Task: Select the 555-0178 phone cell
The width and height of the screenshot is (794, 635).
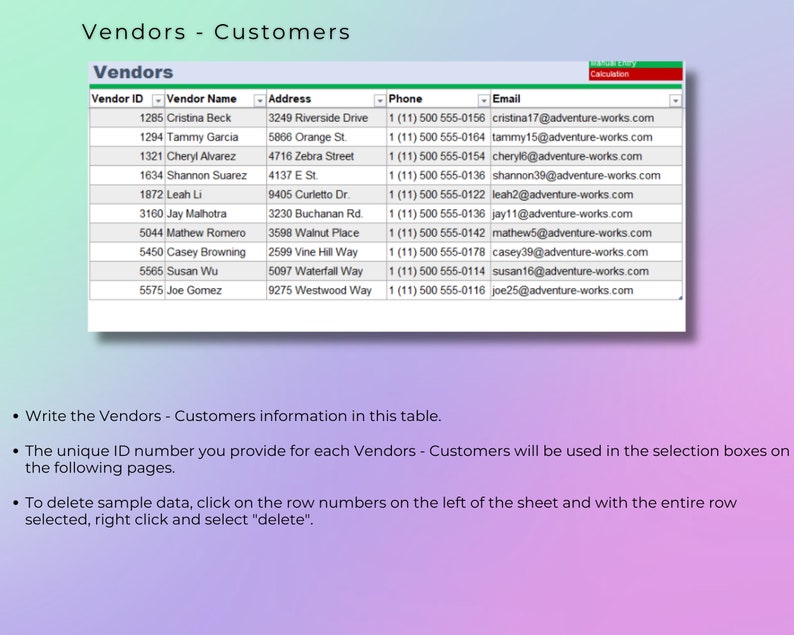Action: [x=439, y=252]
